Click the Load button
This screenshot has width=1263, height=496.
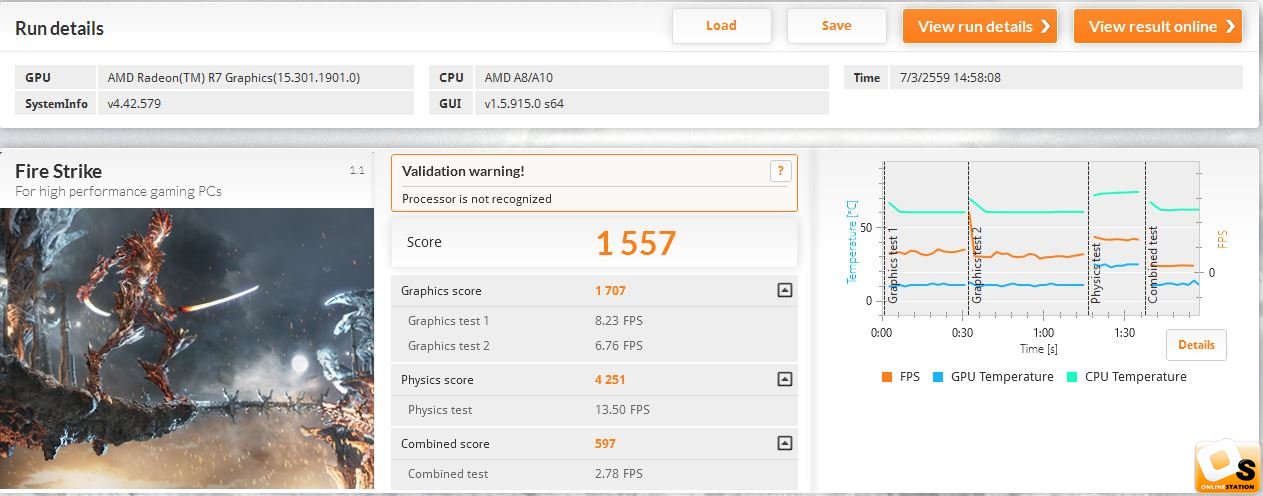click(721, 26)
